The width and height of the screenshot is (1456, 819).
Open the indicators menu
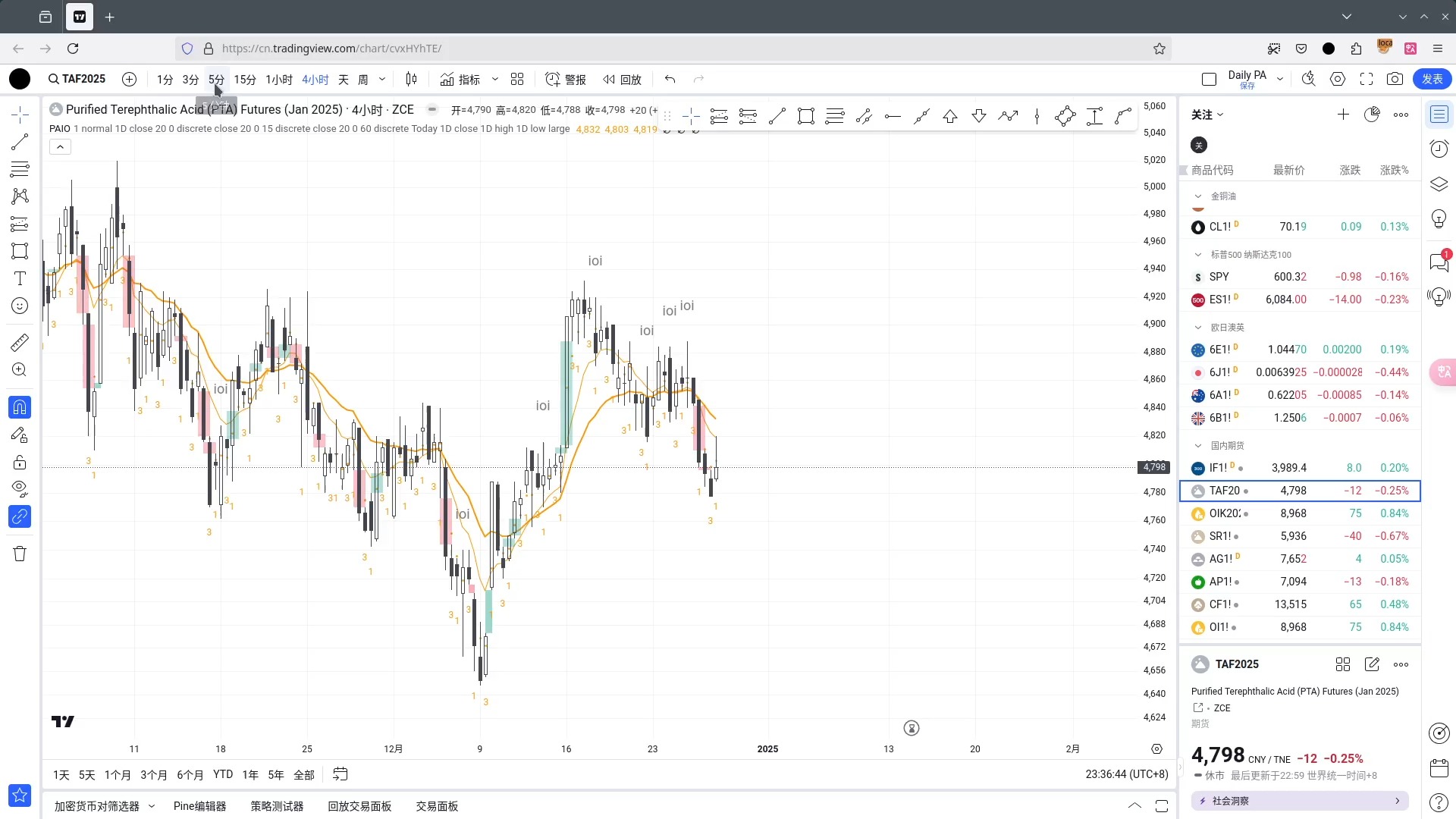460,79
